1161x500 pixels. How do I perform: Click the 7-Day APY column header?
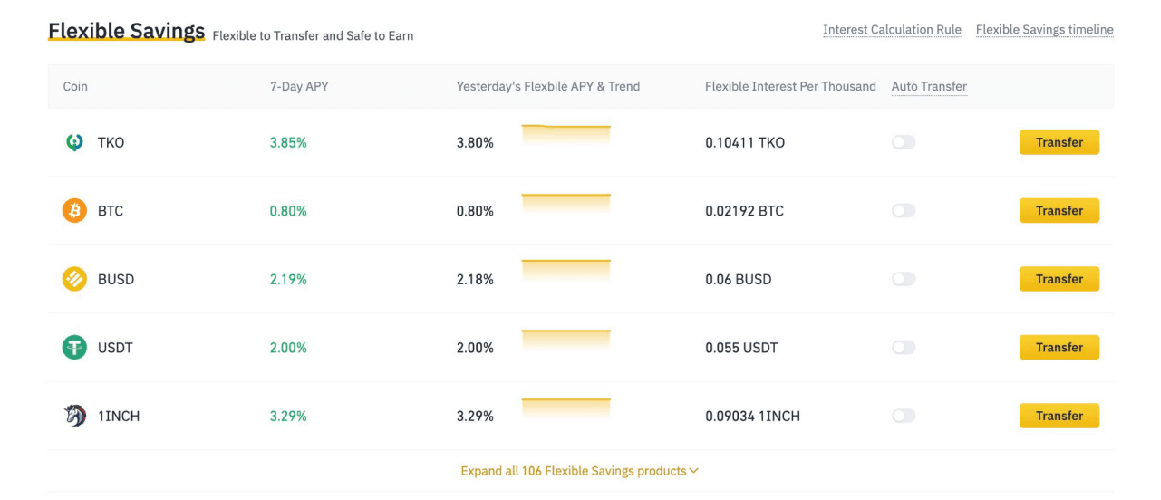299,87
